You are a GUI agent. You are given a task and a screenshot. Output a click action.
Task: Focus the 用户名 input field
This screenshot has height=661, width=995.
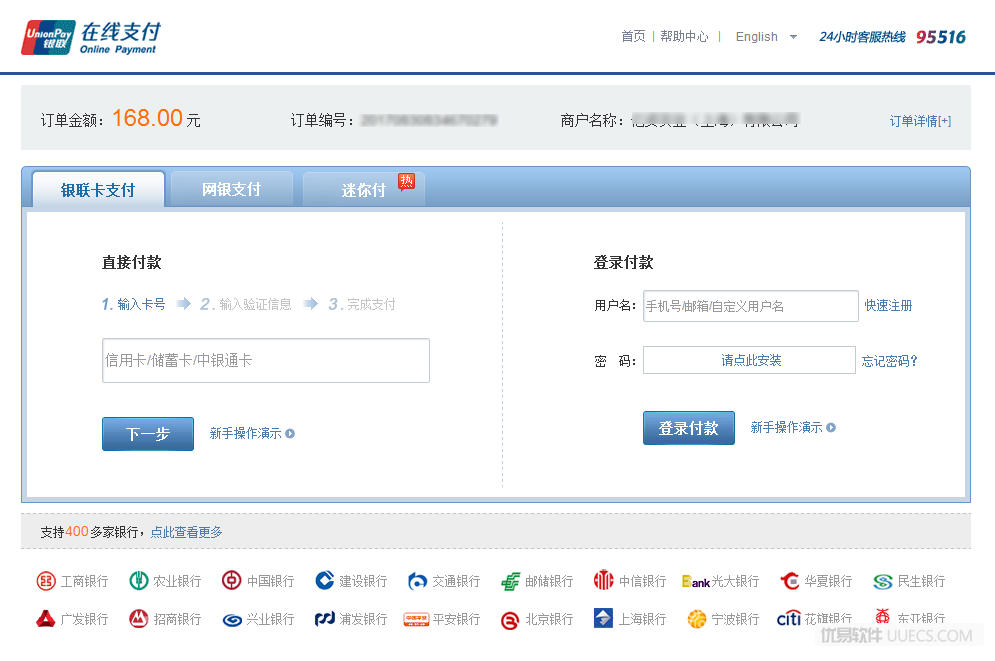tap(751, 306)
